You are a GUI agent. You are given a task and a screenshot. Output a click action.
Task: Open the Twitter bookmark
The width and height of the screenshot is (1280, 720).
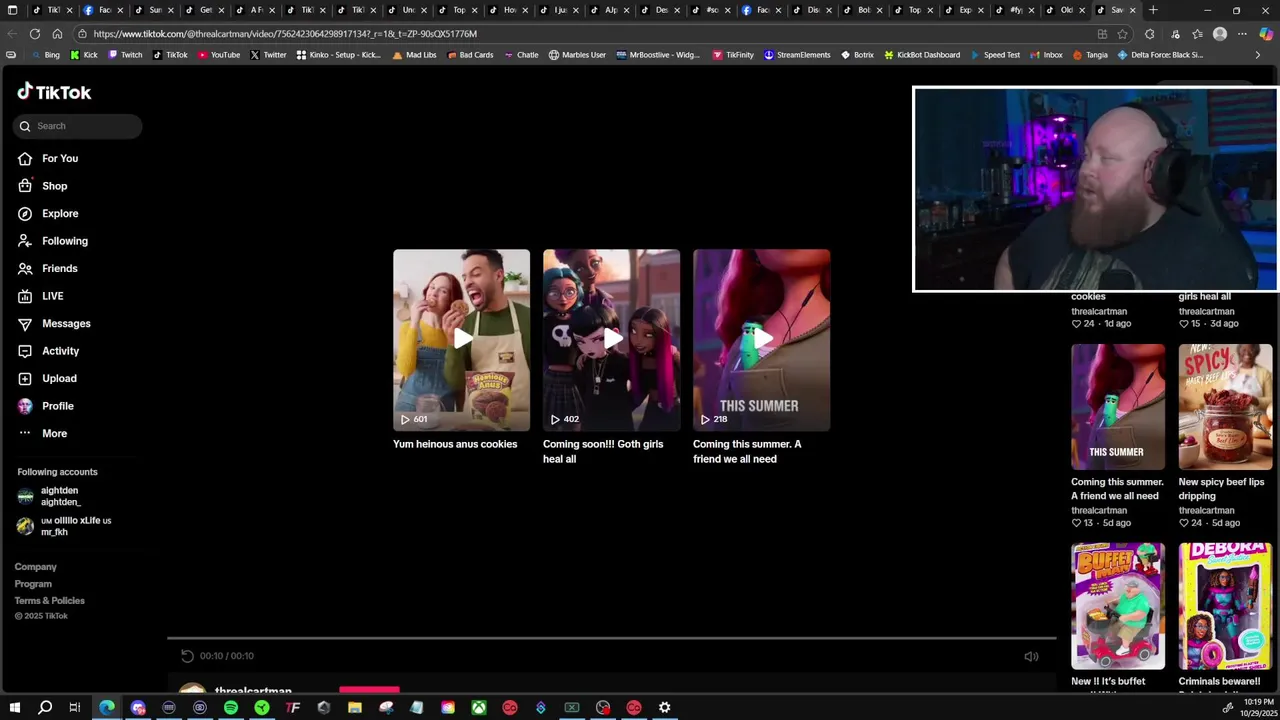[268, 55]
